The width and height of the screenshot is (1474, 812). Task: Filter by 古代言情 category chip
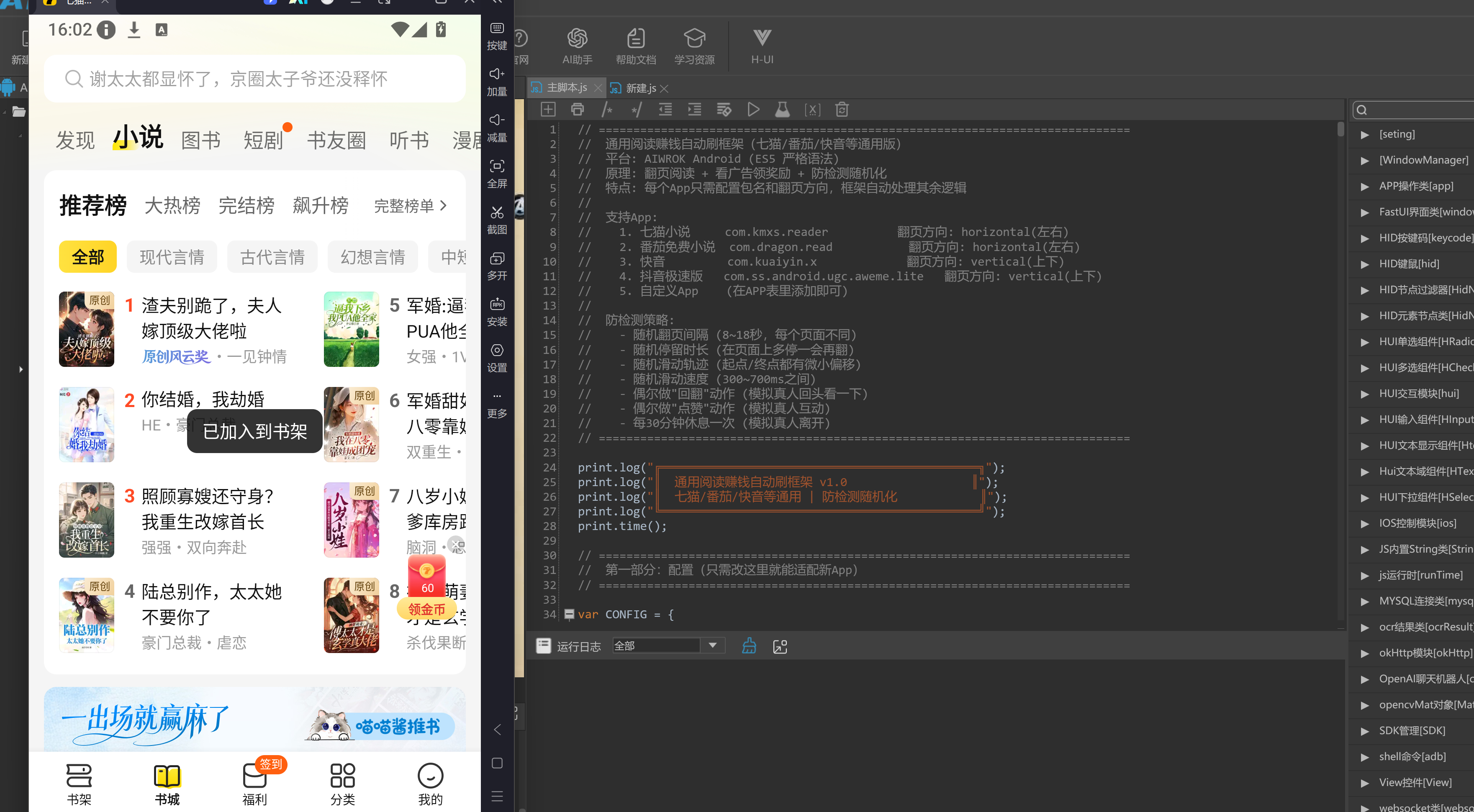click(x=272, y=257)
